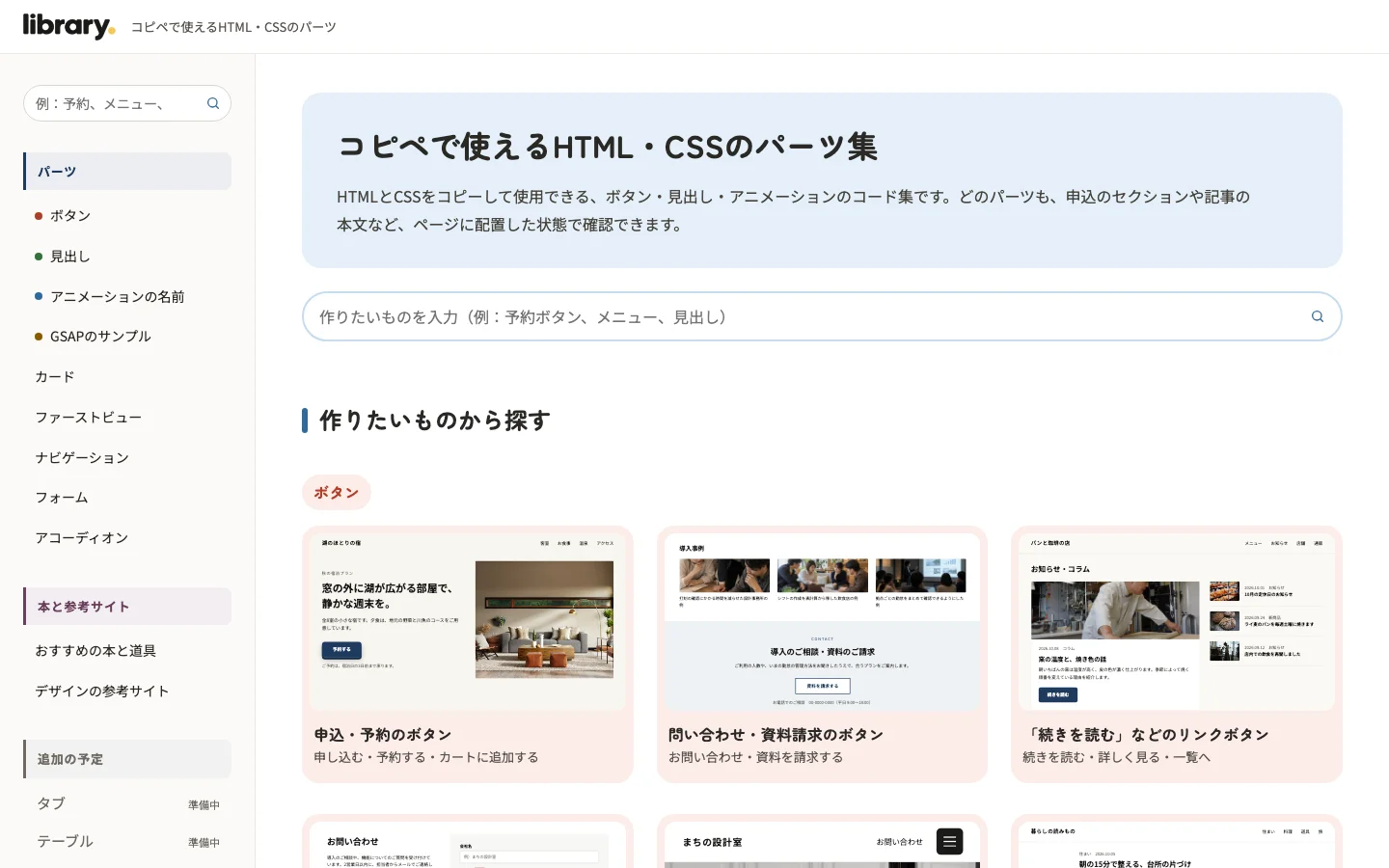Click the お問い合わせ form card thumbnail
1389x868 pixels.
pyautogui.click(x=468, y=845)
